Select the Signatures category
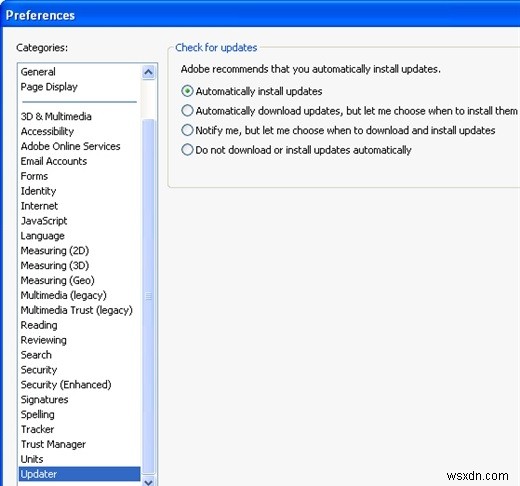The image size is (520, 486). [x=44, y=399]
